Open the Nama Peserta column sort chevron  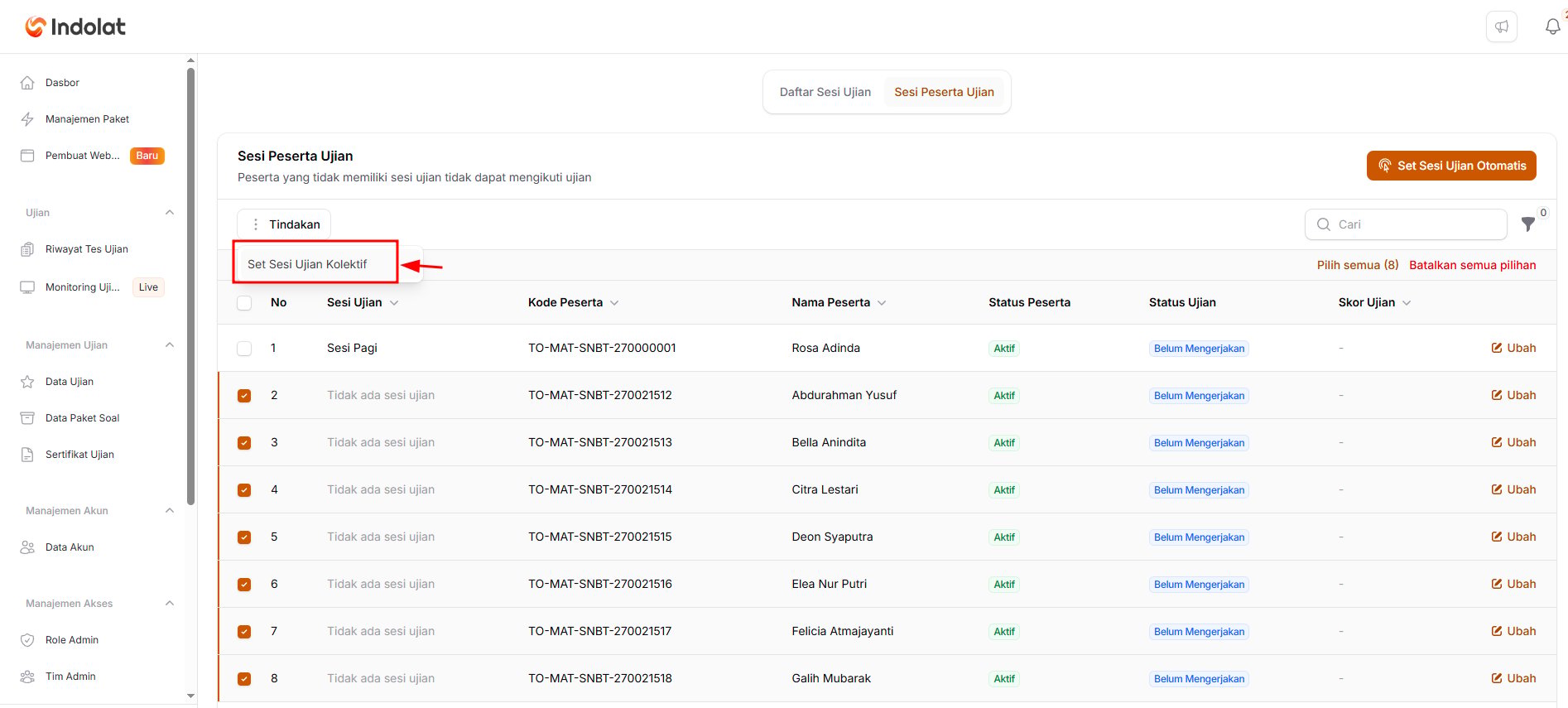pos(882,303)
